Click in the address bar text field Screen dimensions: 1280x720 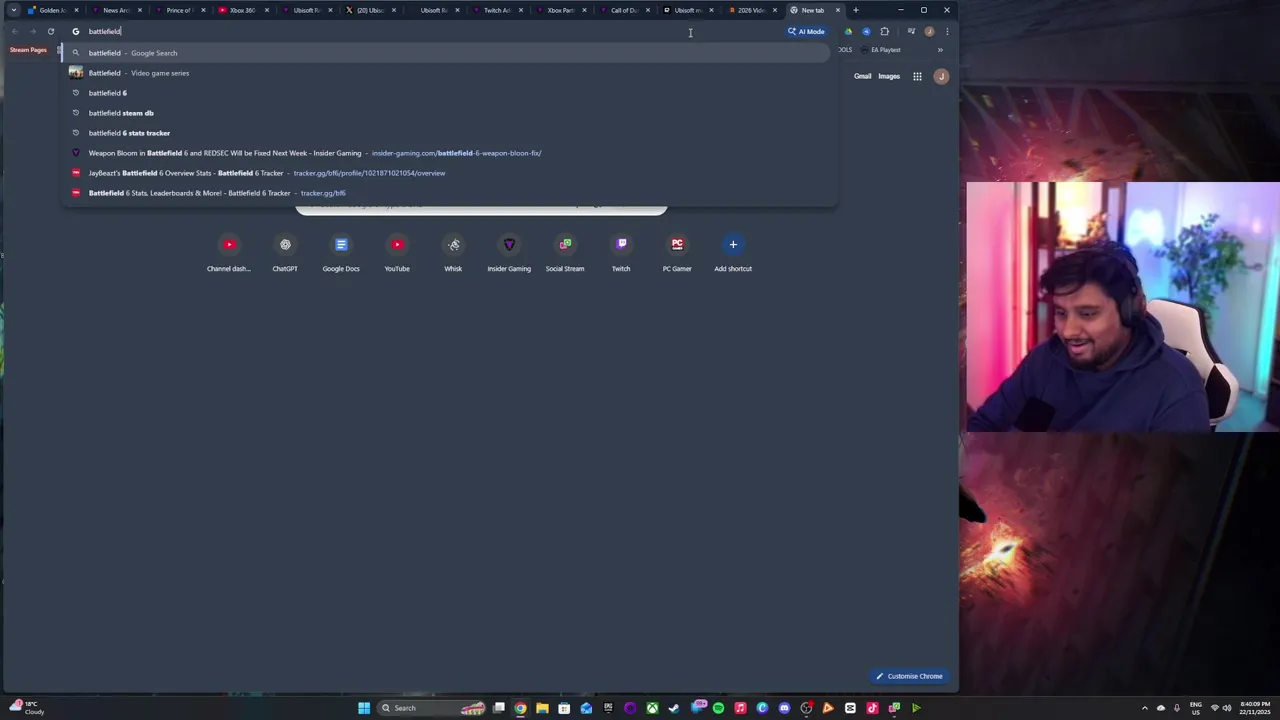click(430, 31)
